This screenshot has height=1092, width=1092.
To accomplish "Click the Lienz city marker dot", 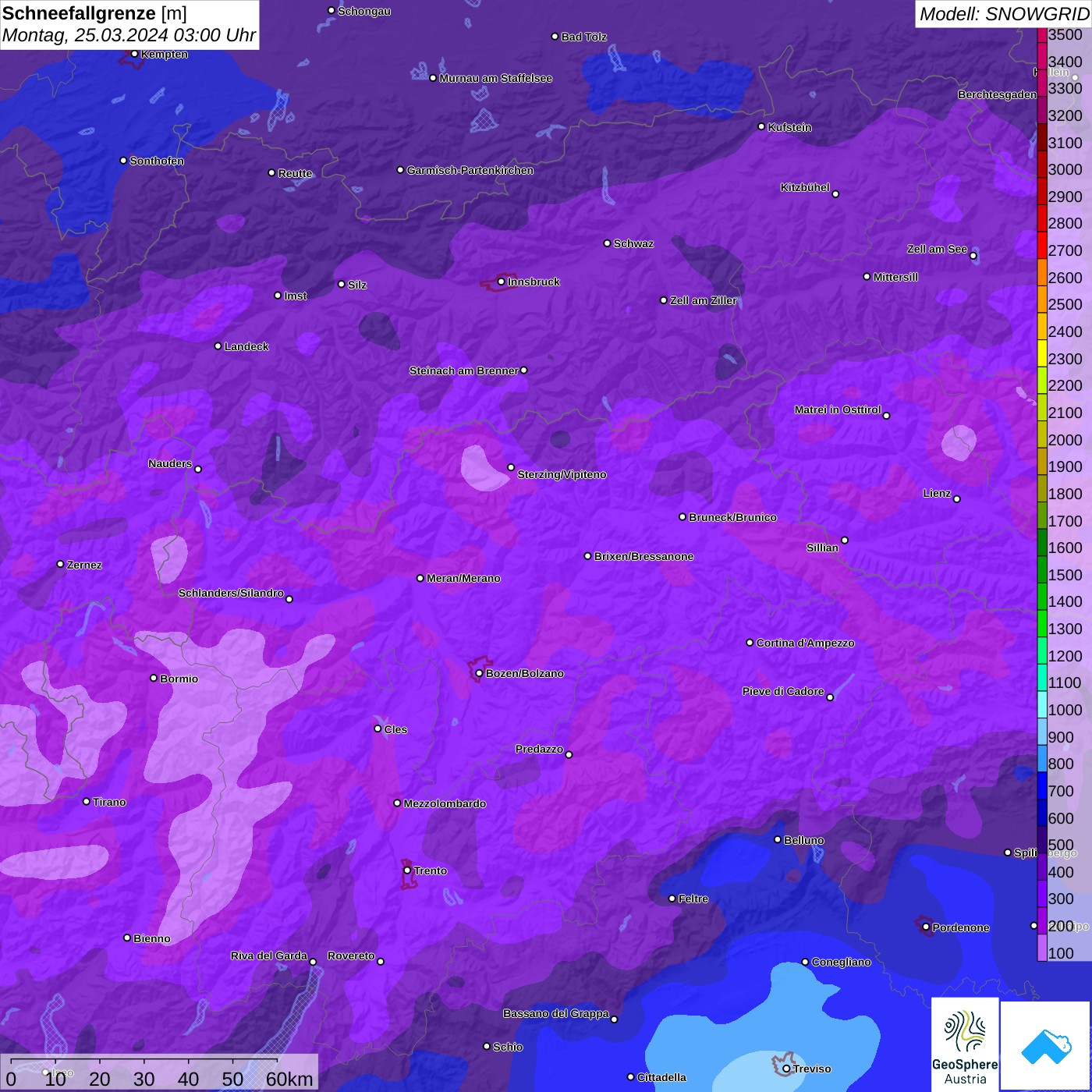I will [x=957, y=499].
